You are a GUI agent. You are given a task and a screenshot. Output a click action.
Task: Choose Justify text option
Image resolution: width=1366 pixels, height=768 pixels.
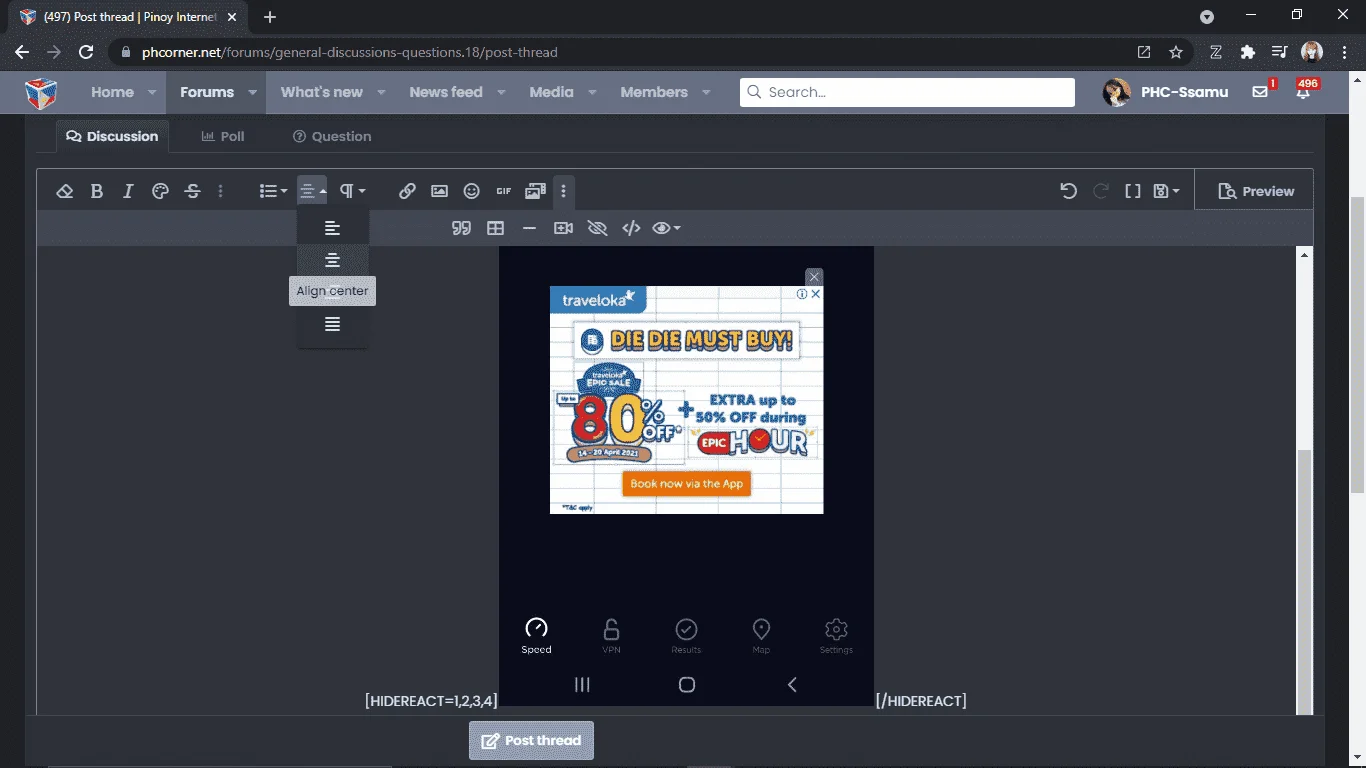coord(333,324)
